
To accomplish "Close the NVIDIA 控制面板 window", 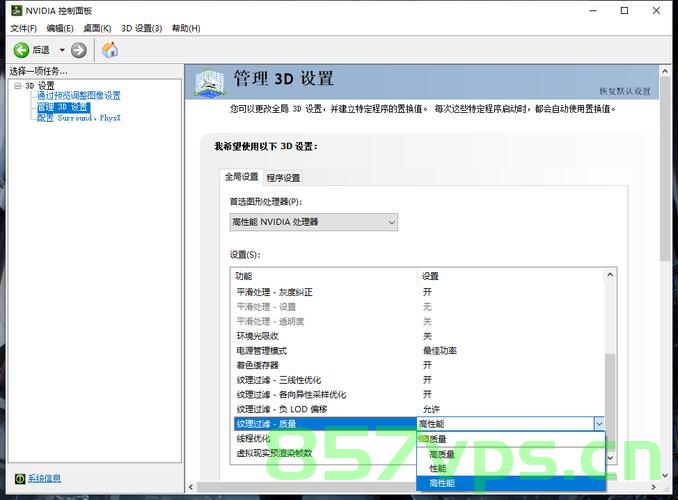I will pos(656,10).
